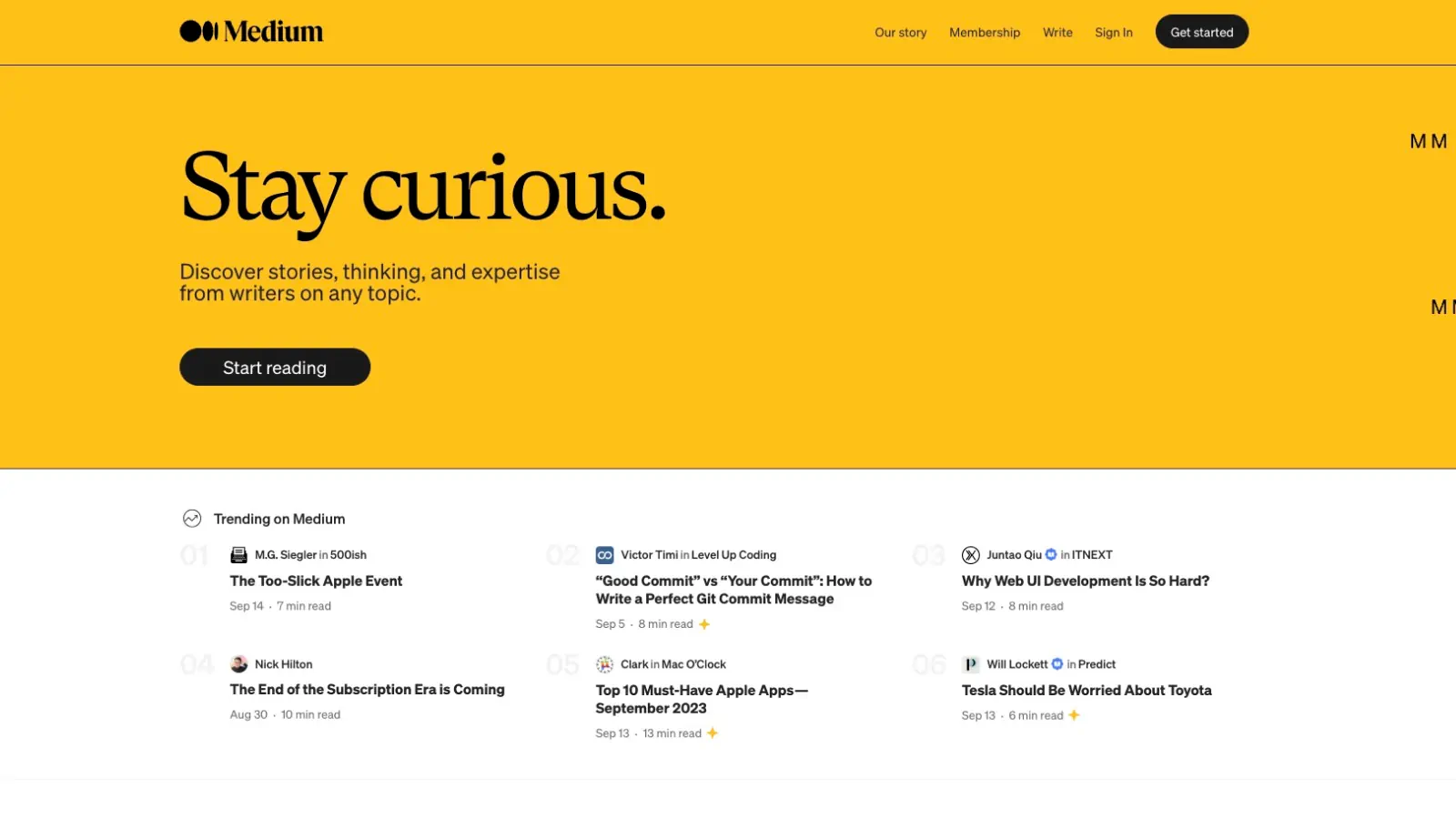Click the Get started button
1456x819 pixels.
tap(1202, 32)
